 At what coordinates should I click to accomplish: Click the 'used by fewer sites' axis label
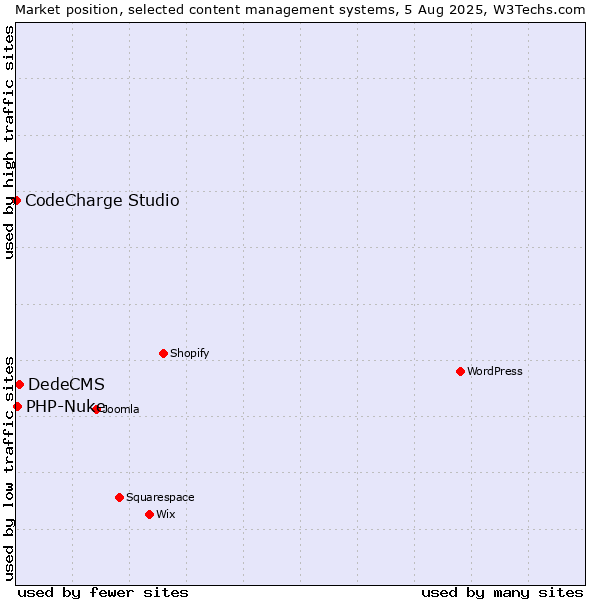[103, 593]
